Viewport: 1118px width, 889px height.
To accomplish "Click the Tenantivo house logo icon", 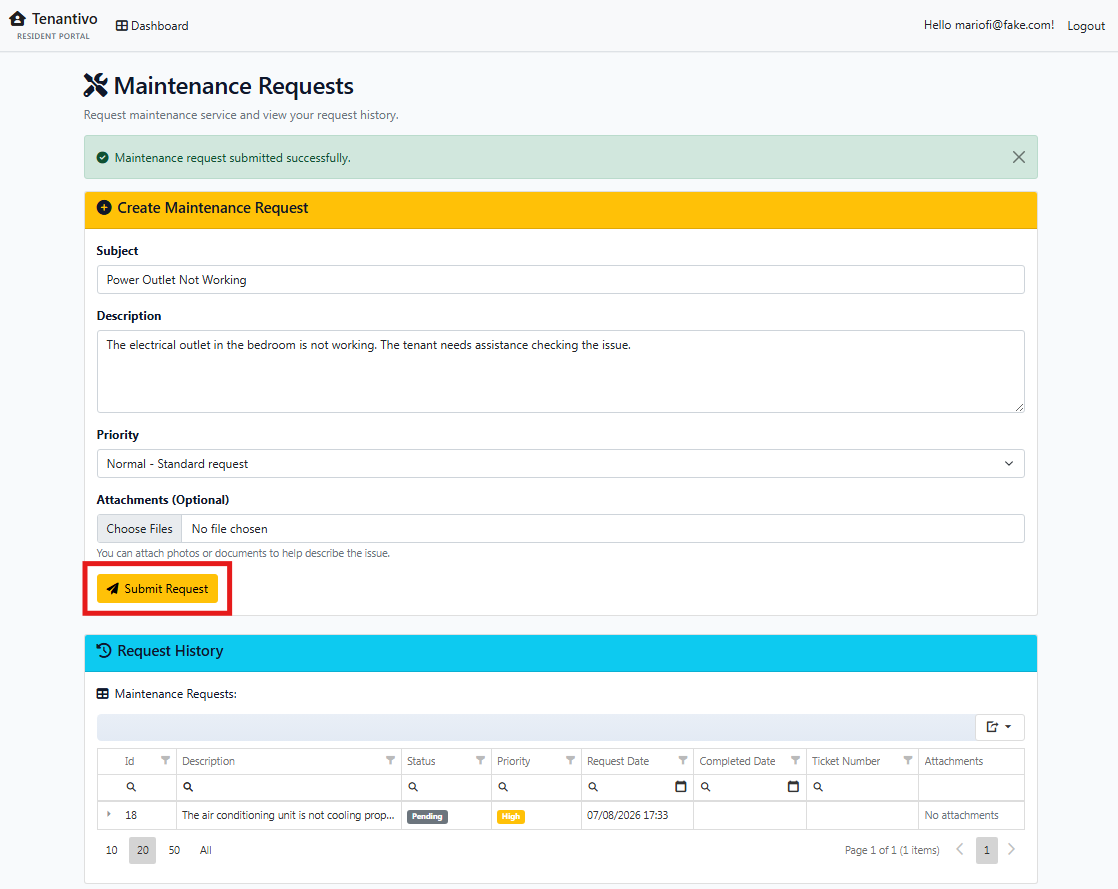I will click(x=17, y=19).
